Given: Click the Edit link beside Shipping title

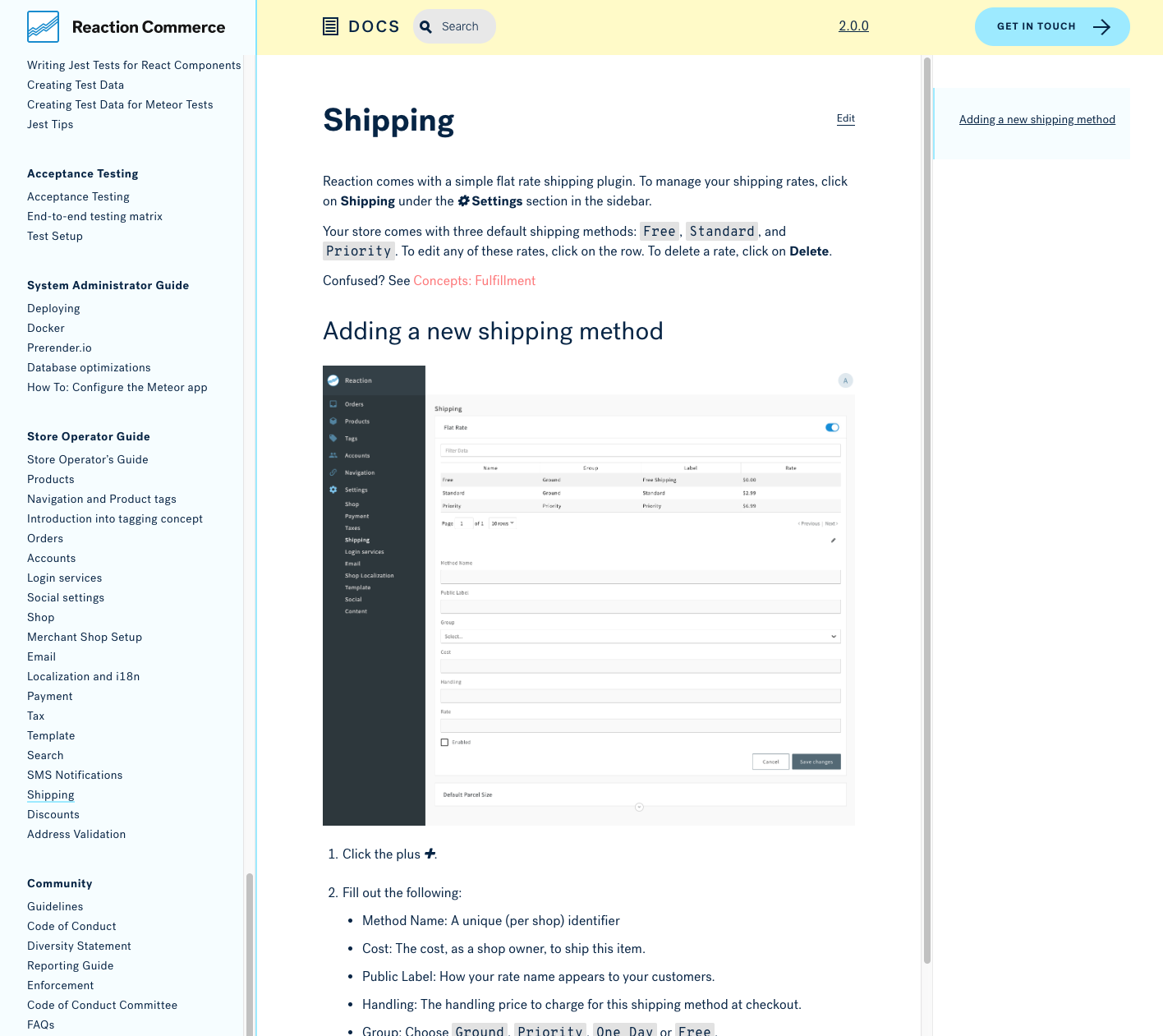Looking at the screenshot, I should (846, 118).
